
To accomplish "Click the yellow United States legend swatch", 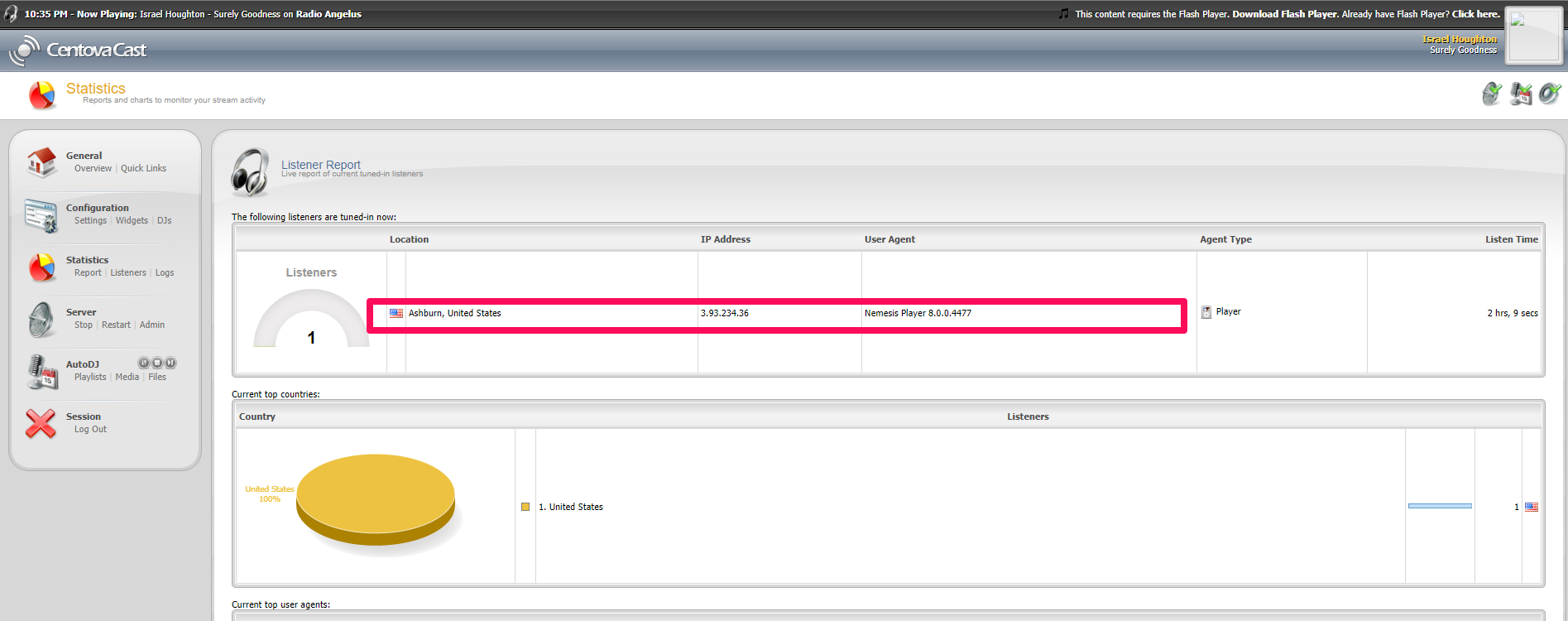I will pyautogui.click(x=525, y=507).
